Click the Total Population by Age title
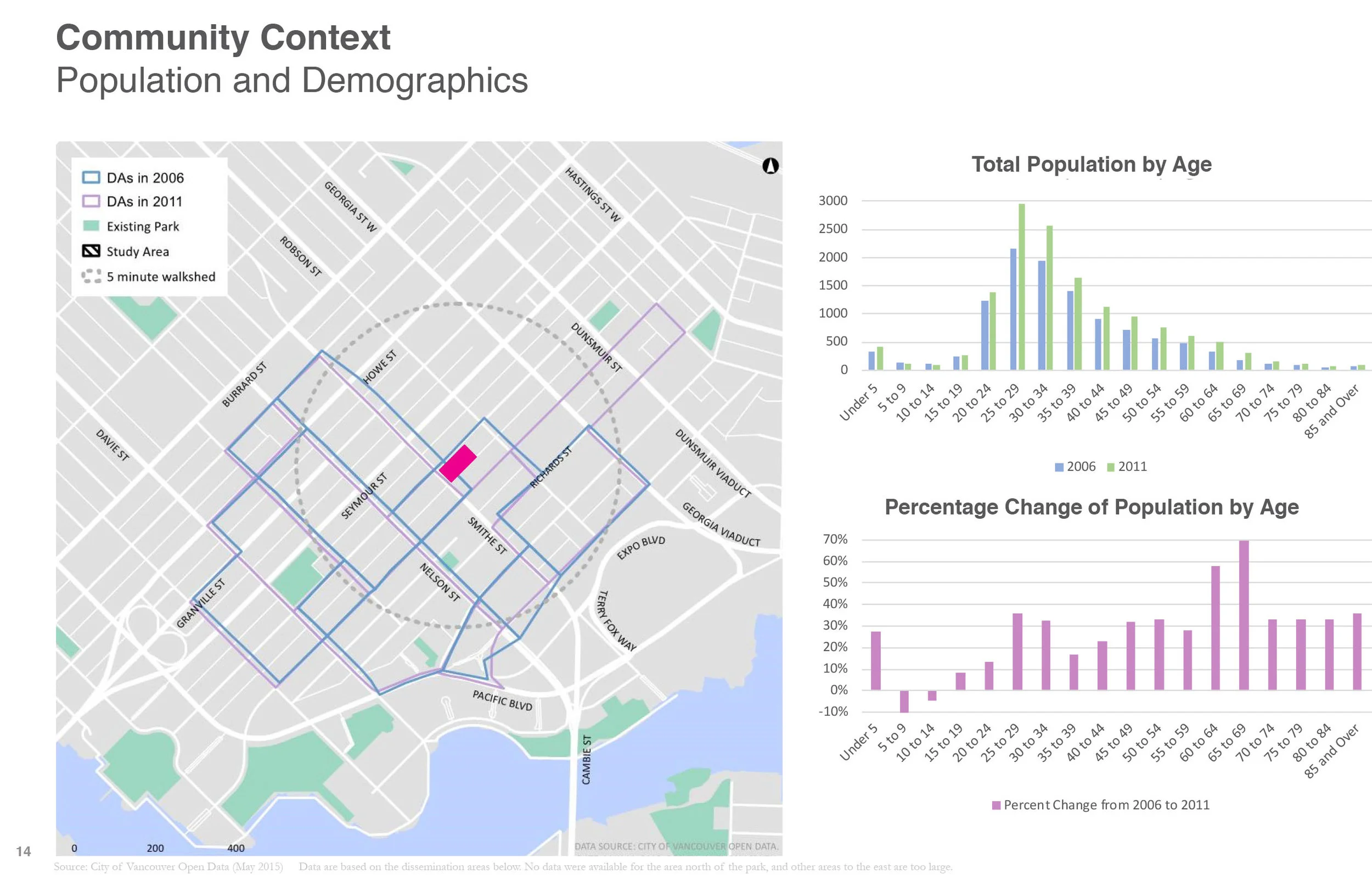This screenshot has width=1372, height=875. [1092, 164]
